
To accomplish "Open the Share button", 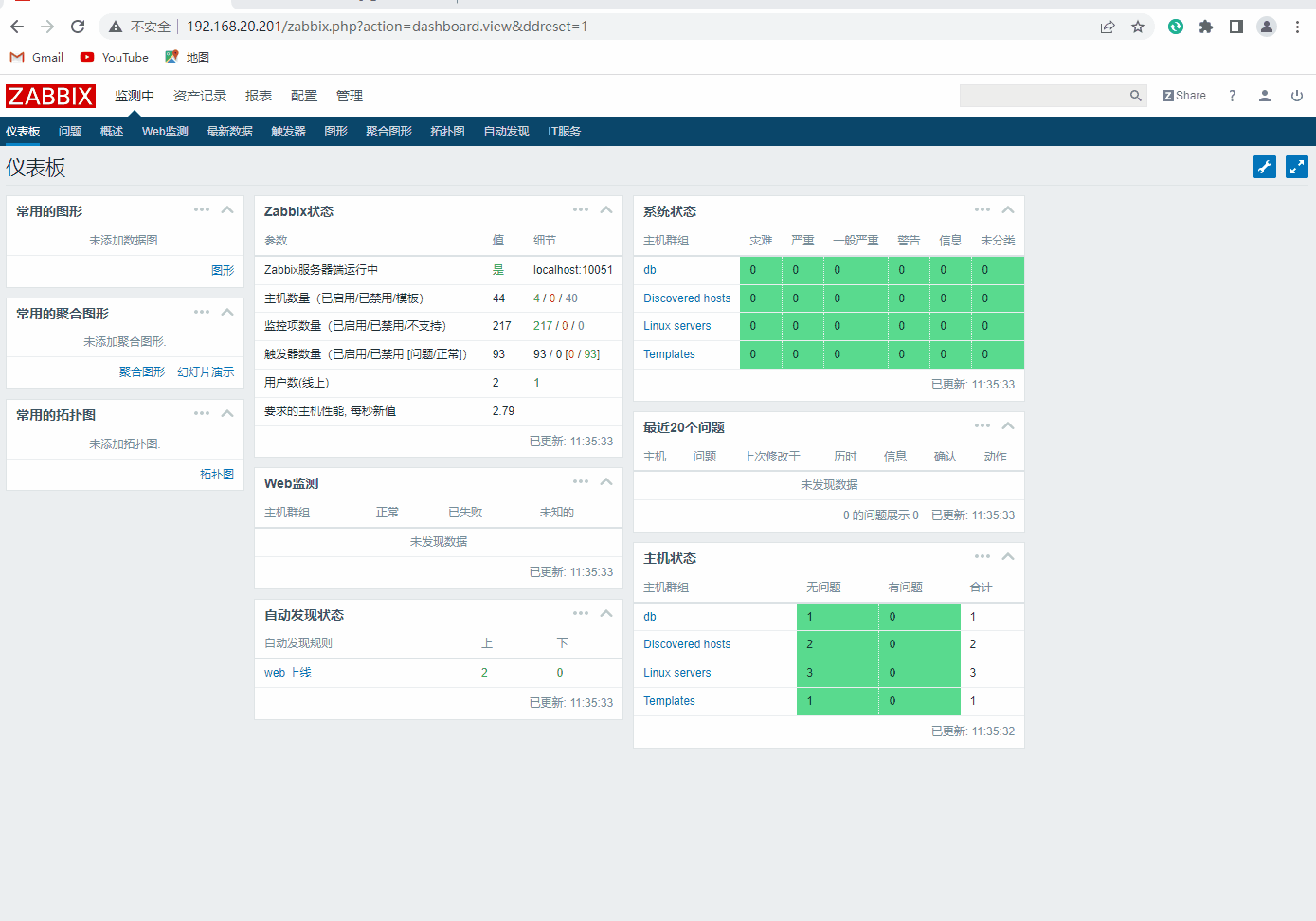I will pyautogui.click(x=1184, y=96).
